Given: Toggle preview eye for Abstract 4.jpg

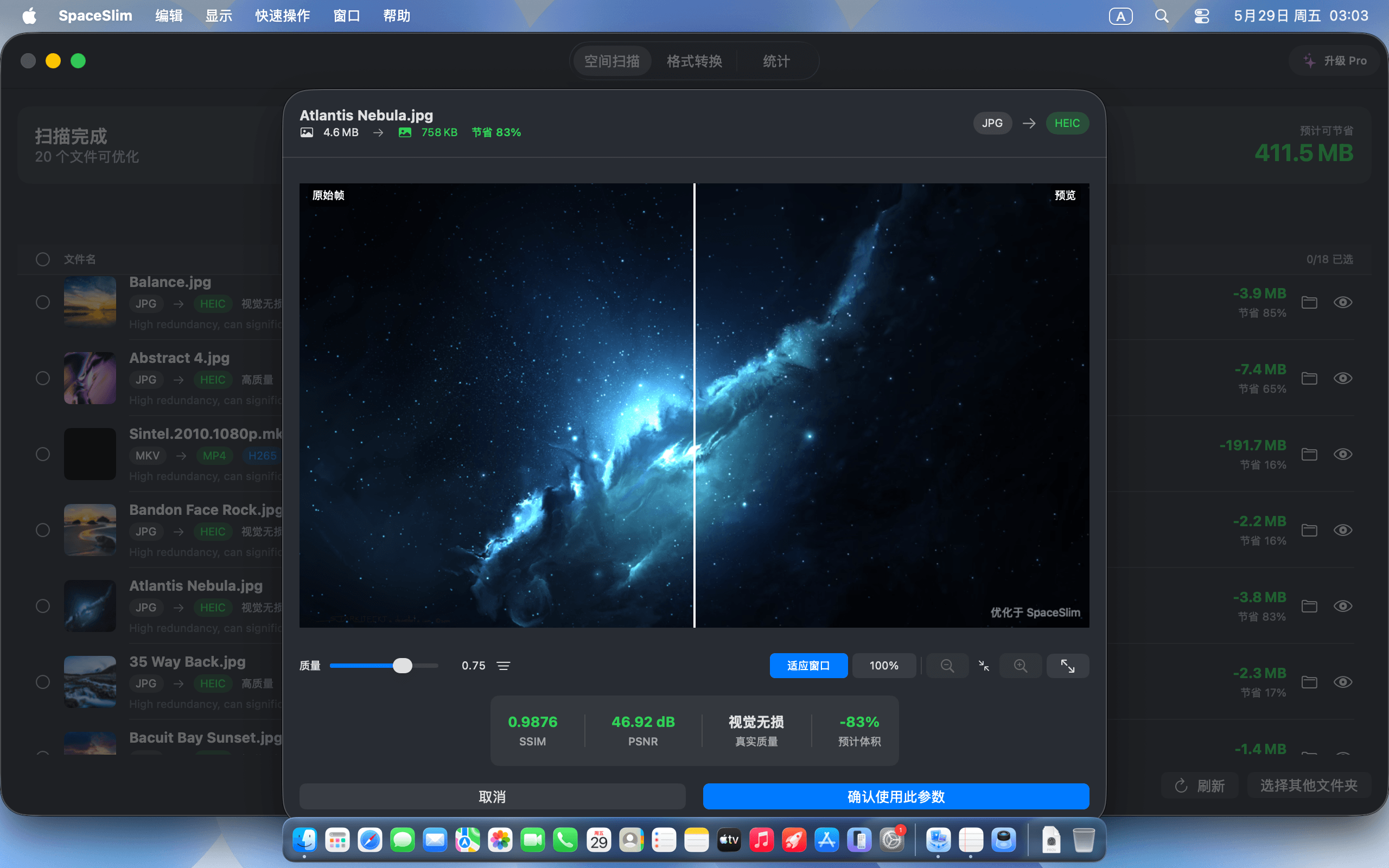Looking at the screenshot, I should pos(1343,378).
